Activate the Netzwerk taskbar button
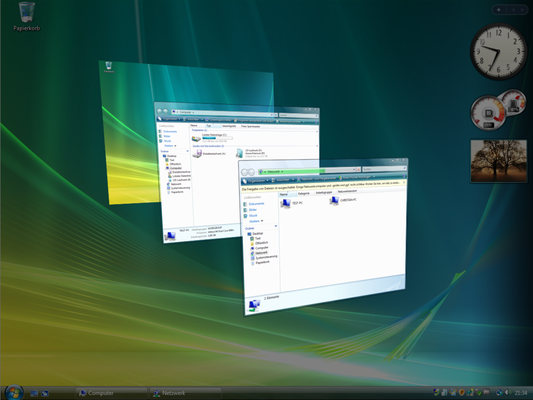Viewport: 533px width, 400px height. (x=186, y=393)
